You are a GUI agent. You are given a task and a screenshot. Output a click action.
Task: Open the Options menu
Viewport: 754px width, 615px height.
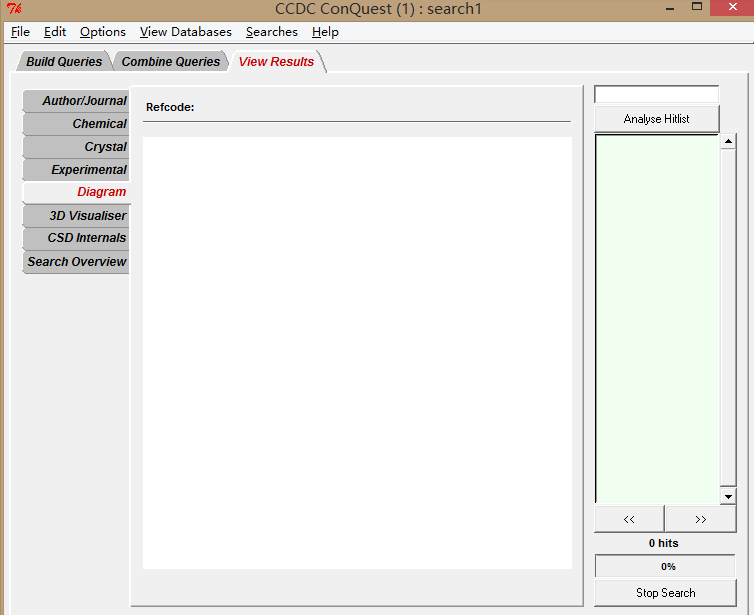click(x=103, y=32)
